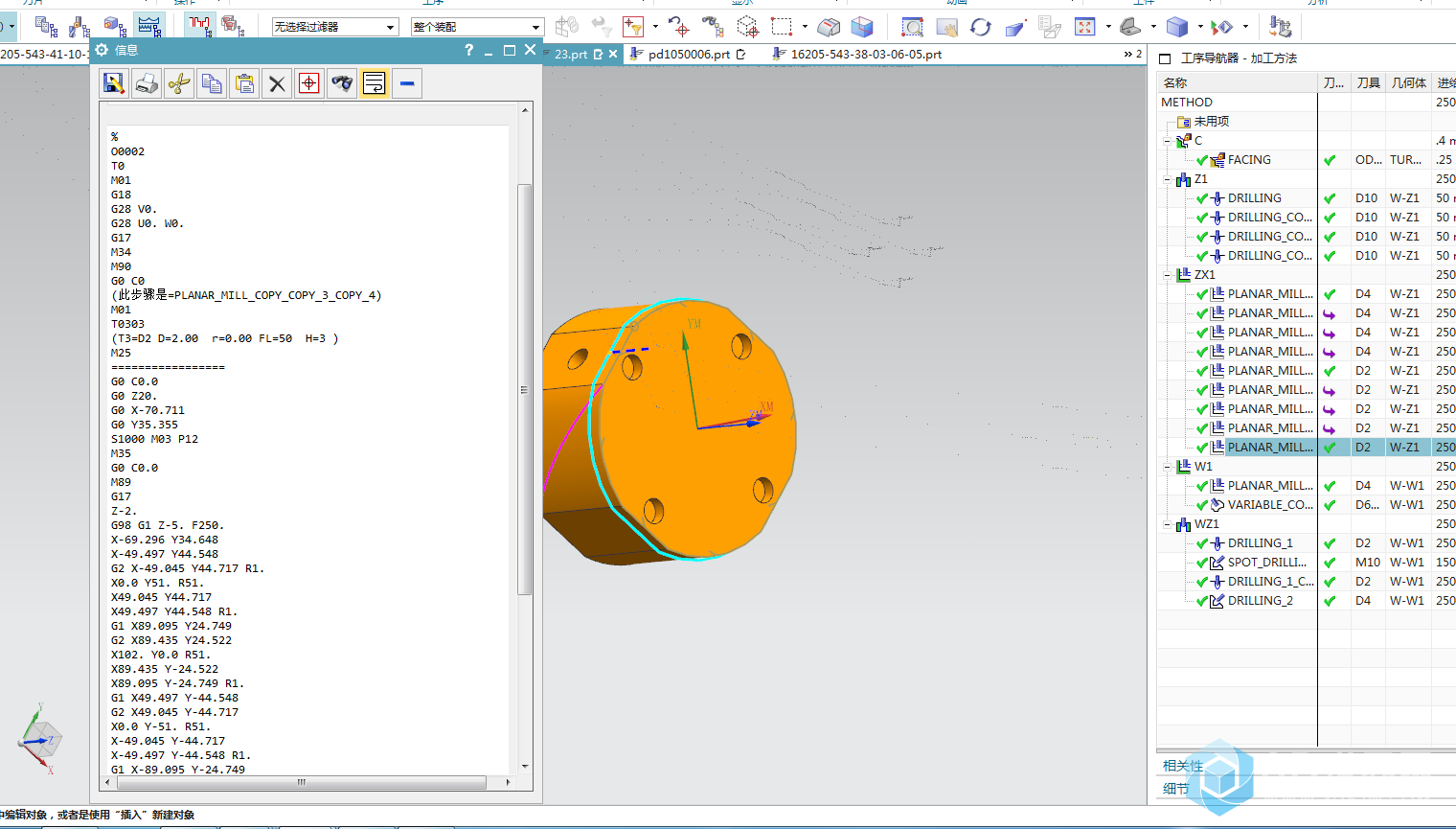
Task: Close the 23.prt tab
Action: (x=614, y=55)
